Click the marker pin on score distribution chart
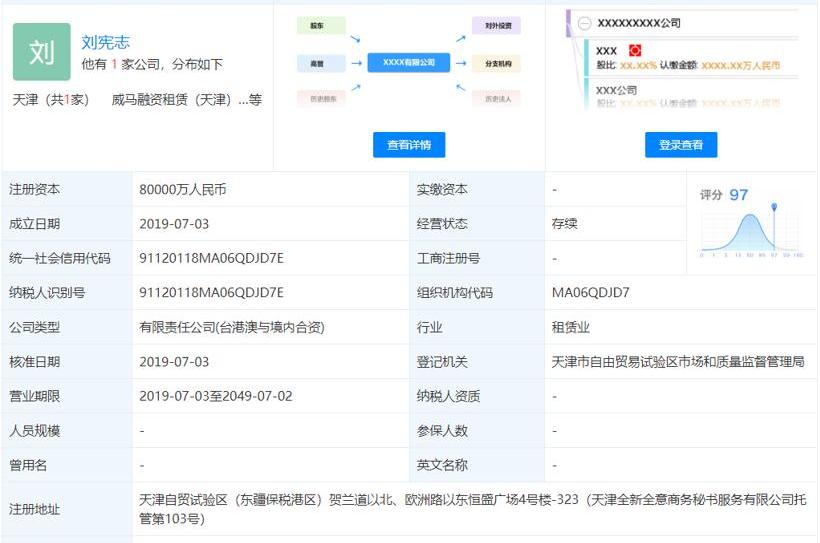The height and width of the screenshot is (543, 820). pos(774,207)
